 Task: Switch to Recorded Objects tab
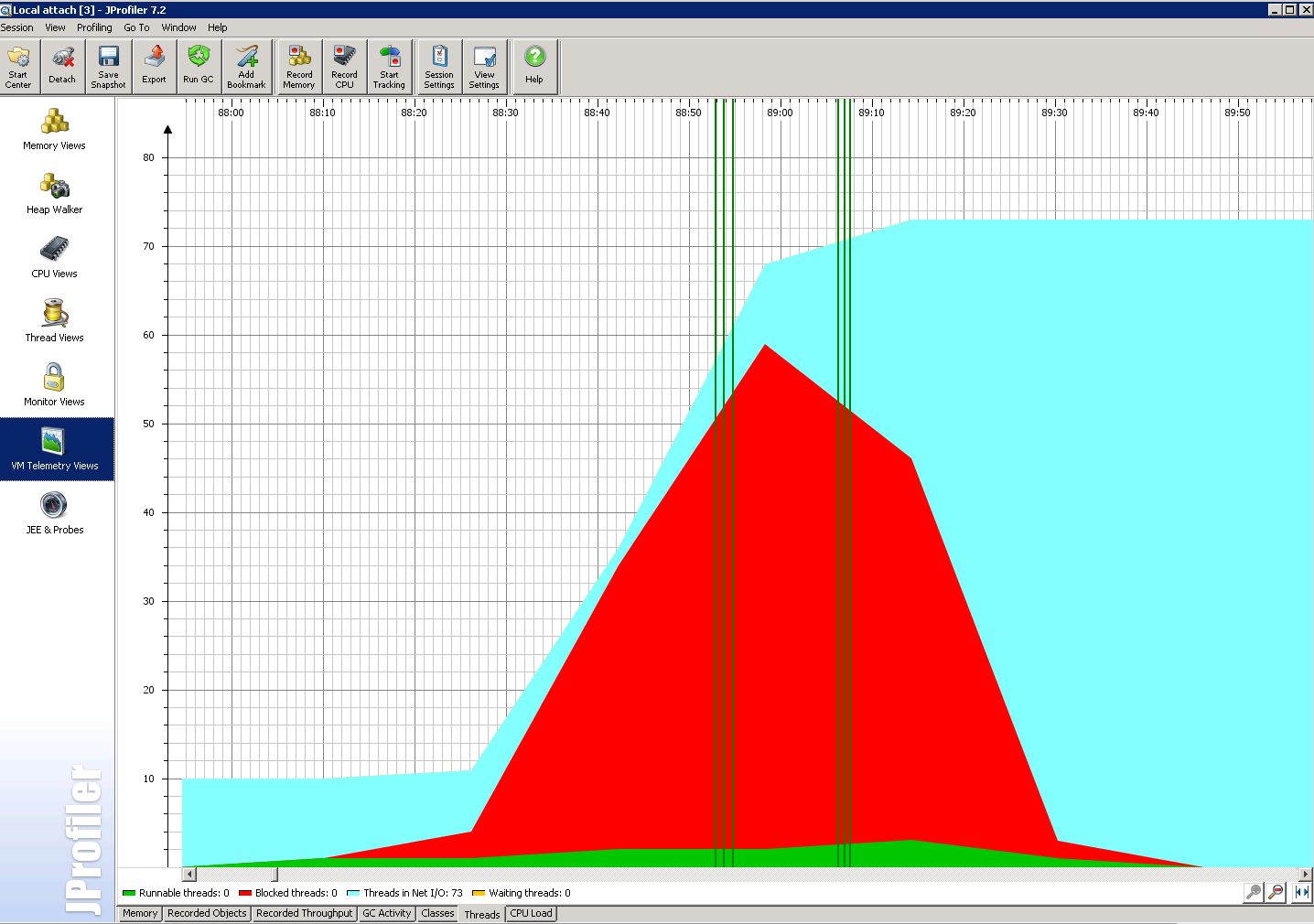click(207, 913)
